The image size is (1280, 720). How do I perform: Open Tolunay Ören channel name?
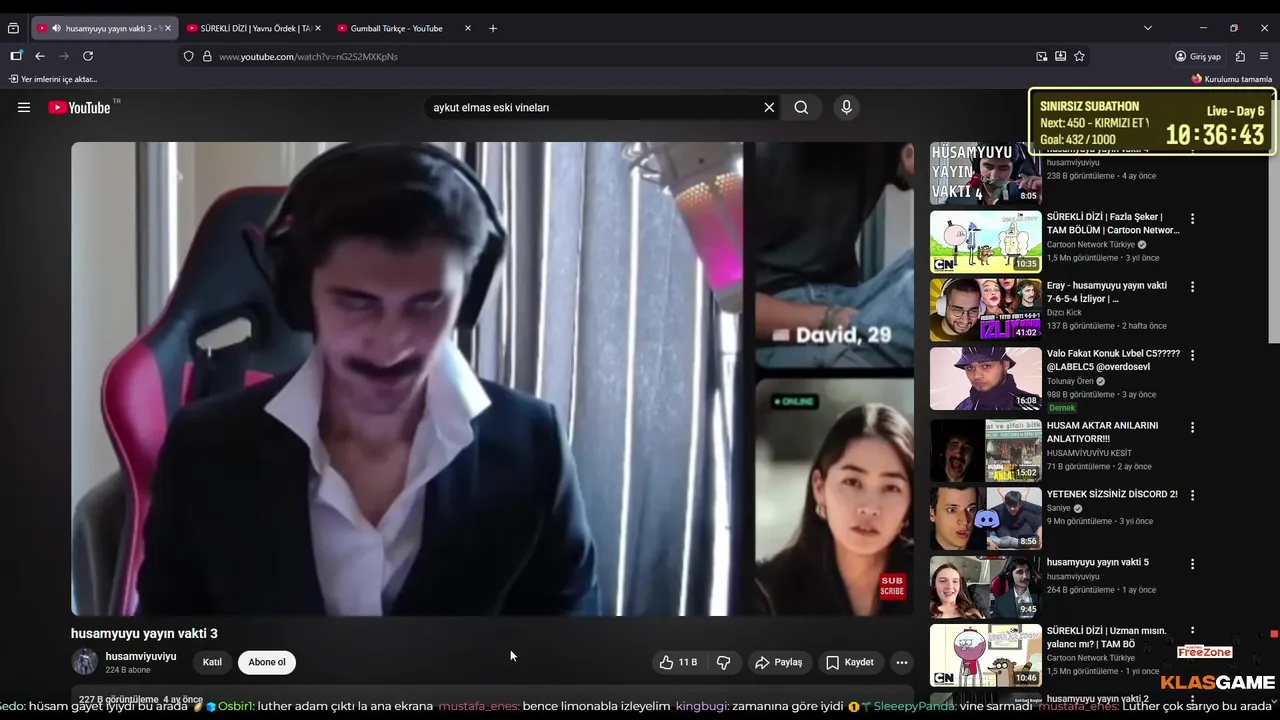click(1071, 381)
